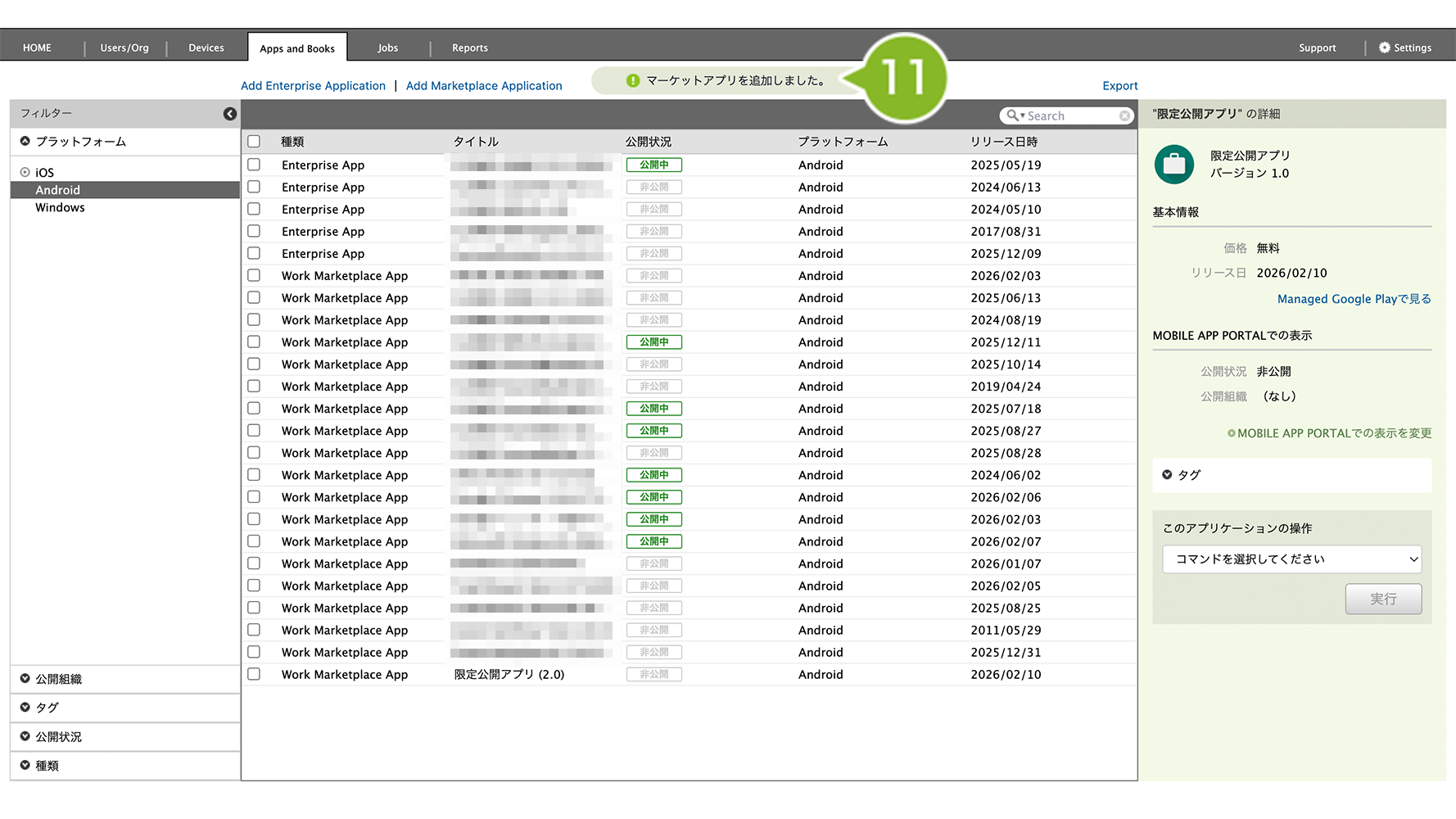Open the コマンドを選択してください dropdown

1291,559
